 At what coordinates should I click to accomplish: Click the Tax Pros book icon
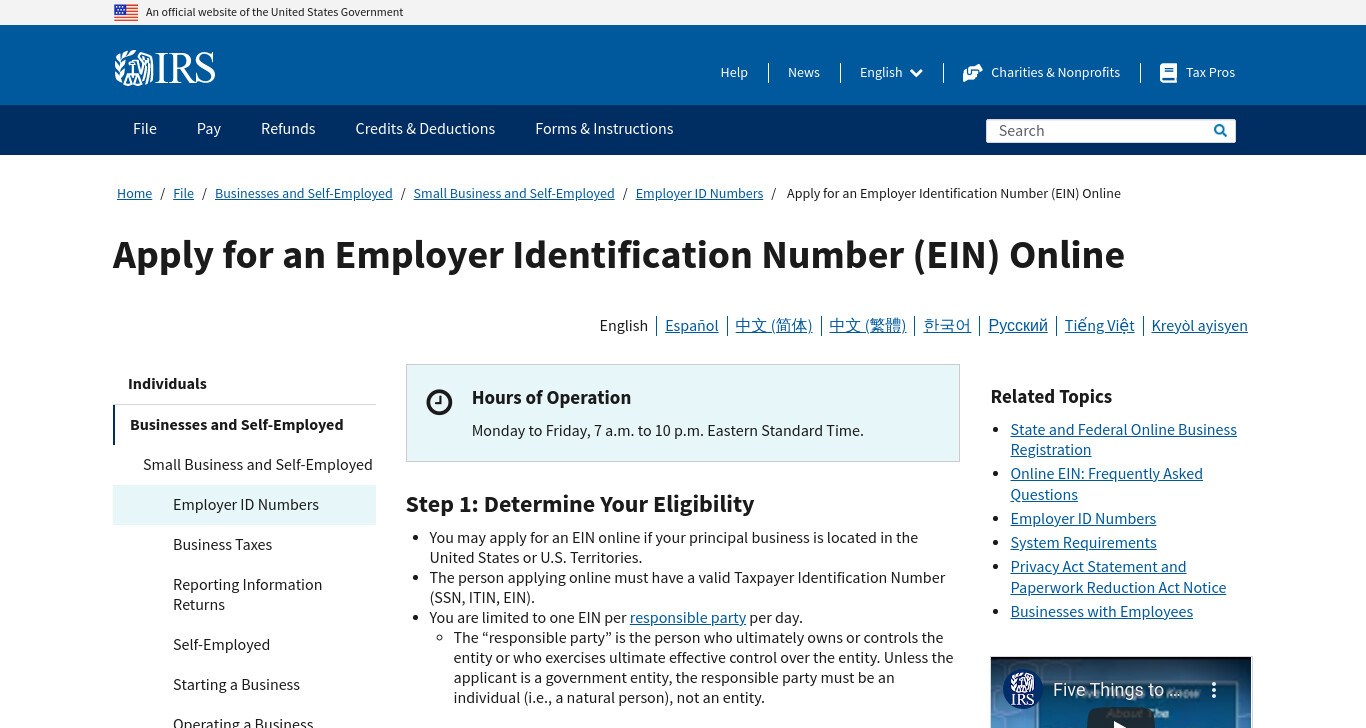click(1168, 72)
